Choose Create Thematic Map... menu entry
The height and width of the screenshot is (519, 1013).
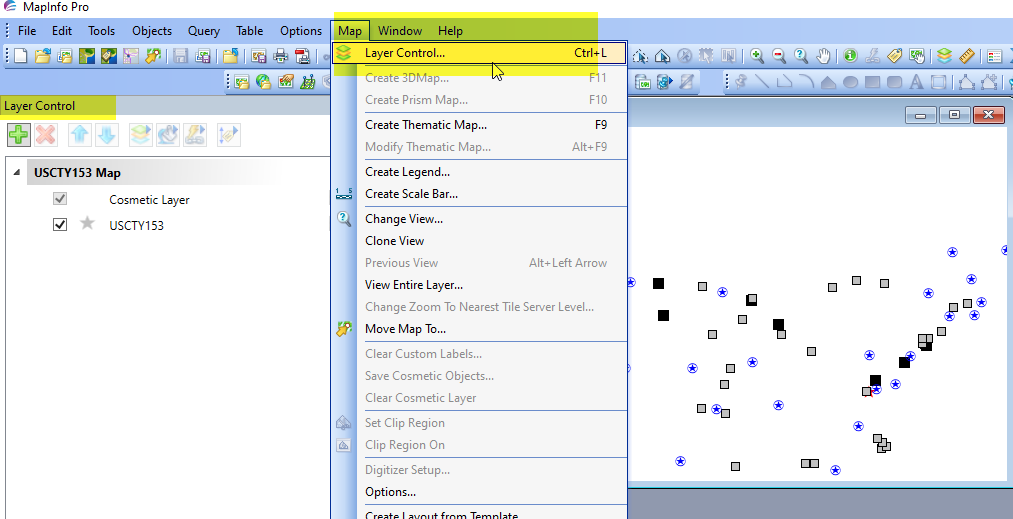pos(479,125)
